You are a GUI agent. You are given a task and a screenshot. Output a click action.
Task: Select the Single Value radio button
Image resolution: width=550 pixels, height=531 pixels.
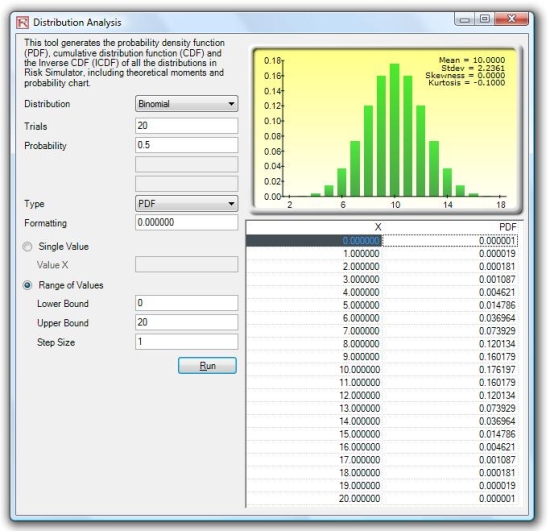(27, 247)
